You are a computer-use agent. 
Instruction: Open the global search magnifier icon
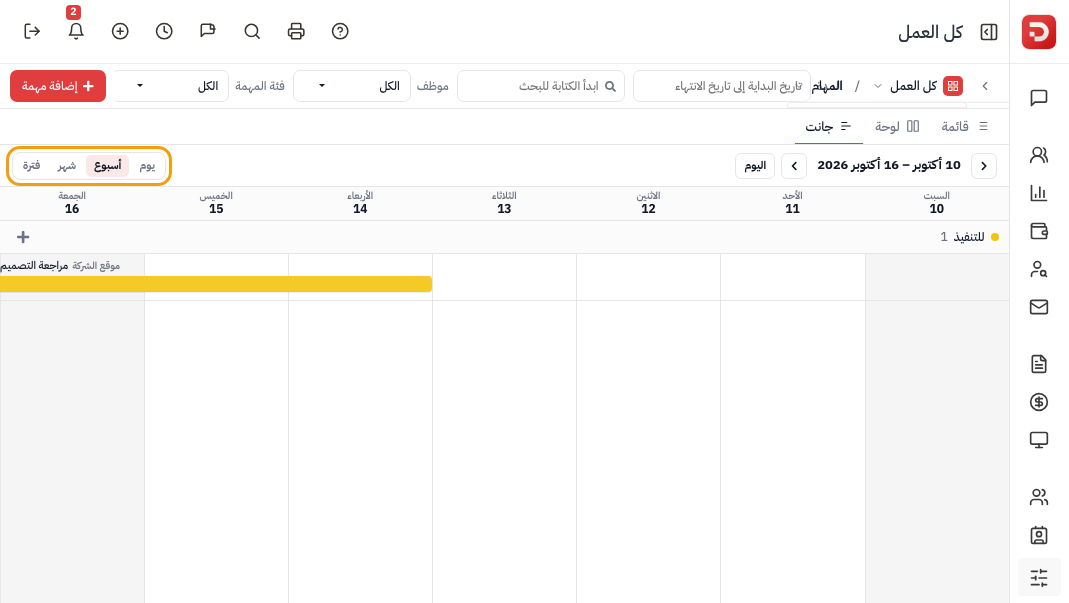coord(252,31)
